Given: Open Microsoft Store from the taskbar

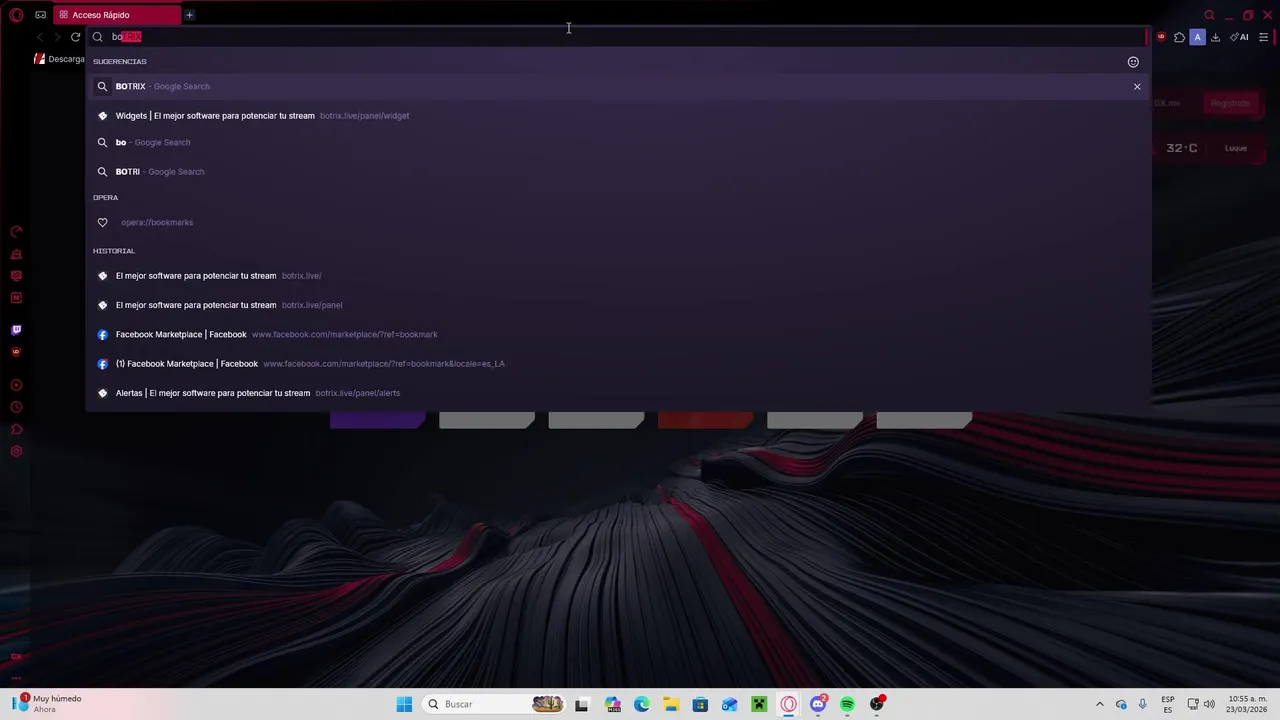Looking at the screenshot, I should pos(700,704).
